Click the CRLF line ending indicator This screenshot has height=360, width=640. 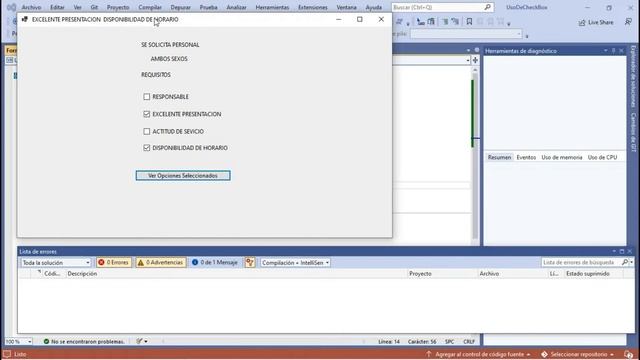click(469, 341)
